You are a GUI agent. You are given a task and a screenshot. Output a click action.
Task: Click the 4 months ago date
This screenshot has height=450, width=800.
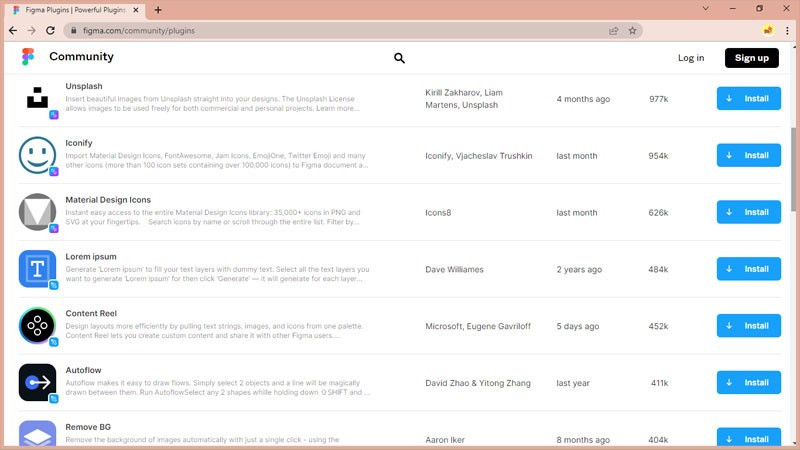pyautogui.click(x=583, y=99)
